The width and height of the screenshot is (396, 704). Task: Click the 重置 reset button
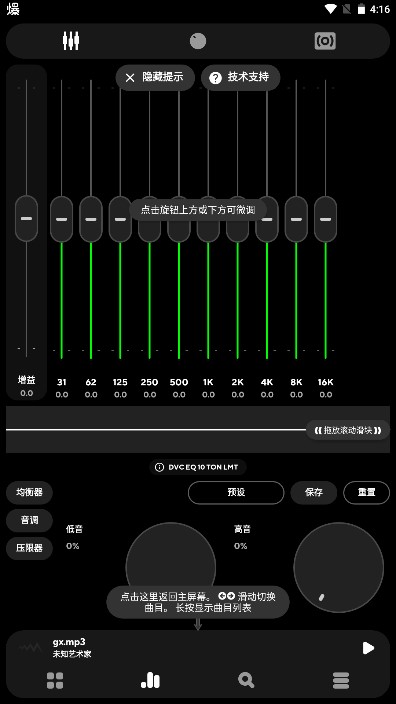[x=366, y=493]
